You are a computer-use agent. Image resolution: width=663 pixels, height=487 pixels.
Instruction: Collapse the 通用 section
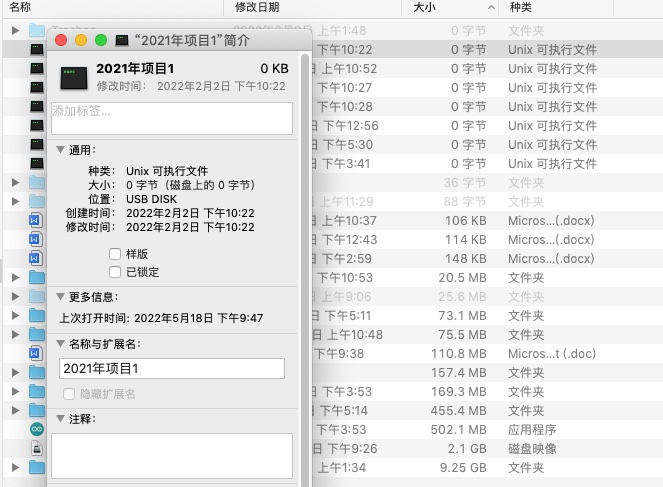[60, 150]
